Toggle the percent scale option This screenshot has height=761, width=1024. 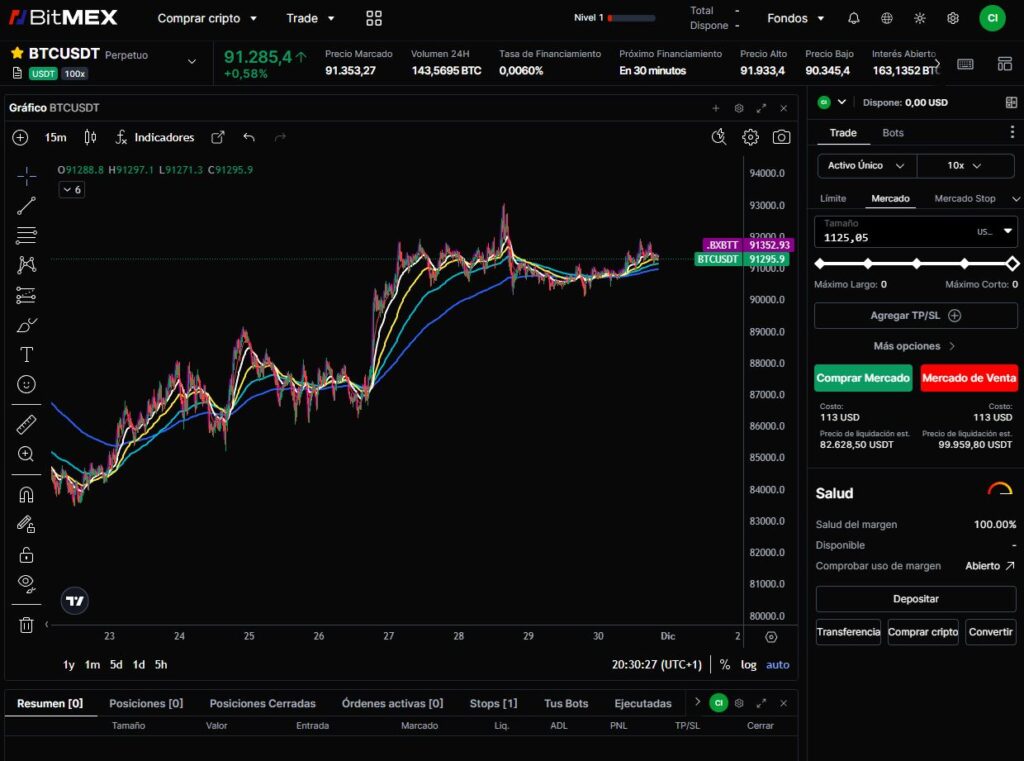pos(725,665)
